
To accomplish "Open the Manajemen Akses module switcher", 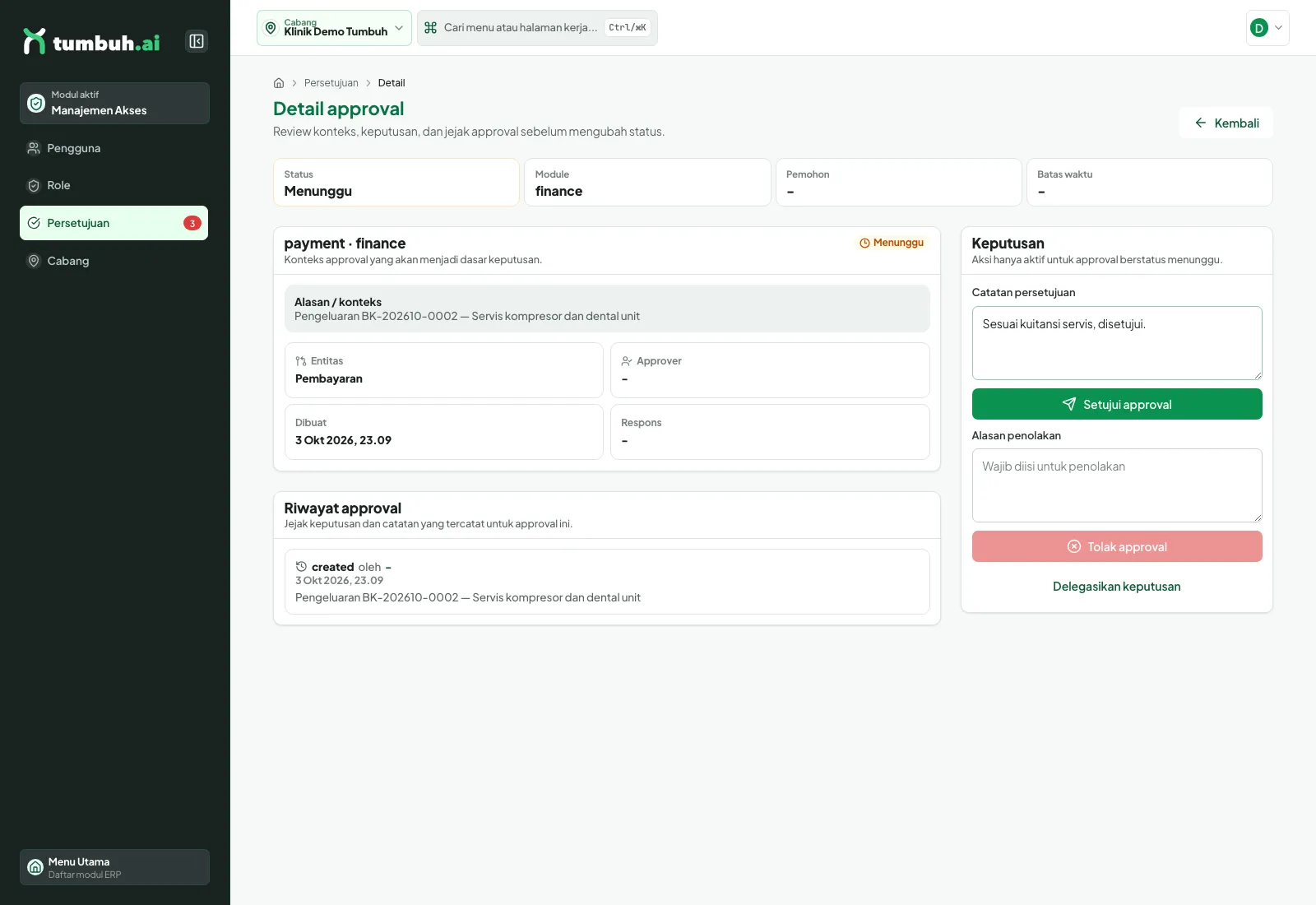I will [x=114, y=103].
